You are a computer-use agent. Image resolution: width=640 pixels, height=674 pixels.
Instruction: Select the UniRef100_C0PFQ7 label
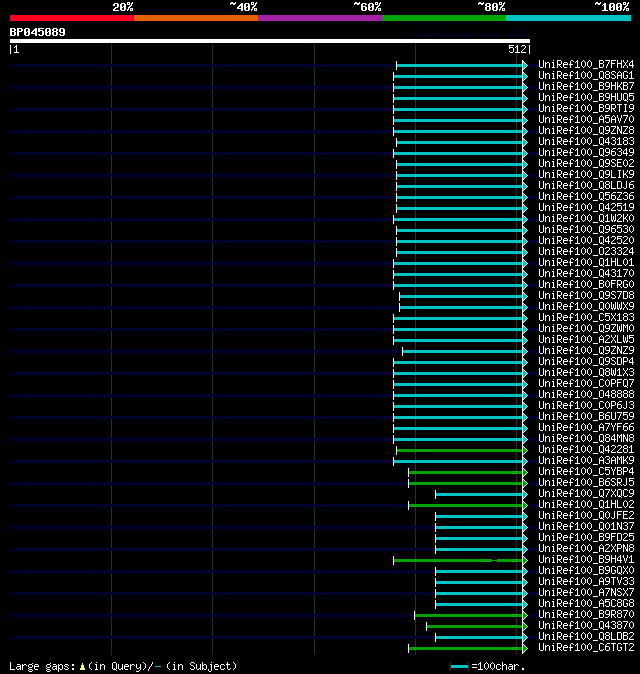586,384
